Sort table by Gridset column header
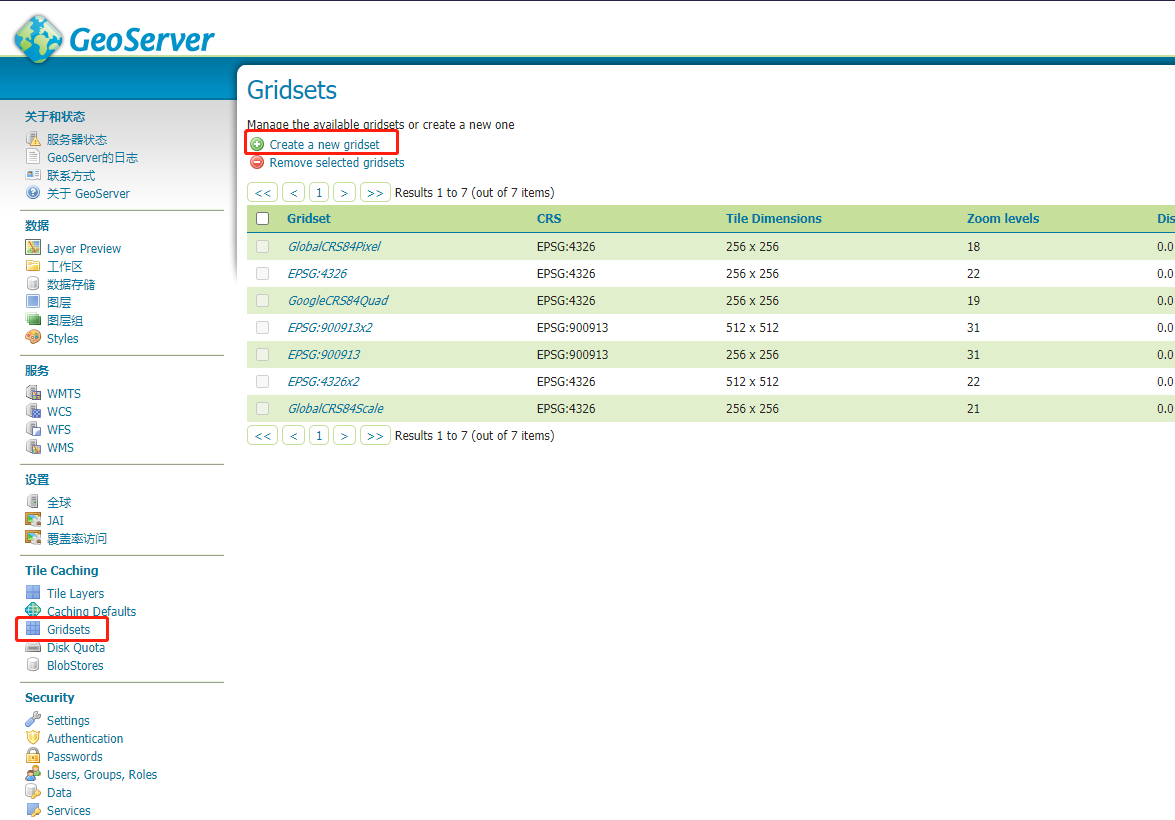The height and width of the screenshot is (820, 1175). [309, 218]
